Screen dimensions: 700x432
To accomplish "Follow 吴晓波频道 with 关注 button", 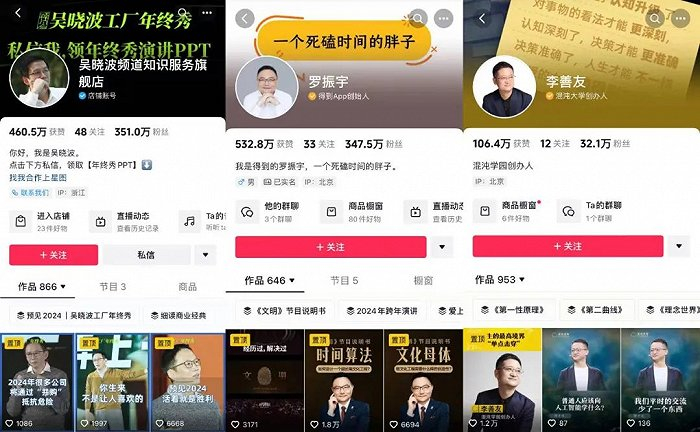I will (x=54, y=255).
